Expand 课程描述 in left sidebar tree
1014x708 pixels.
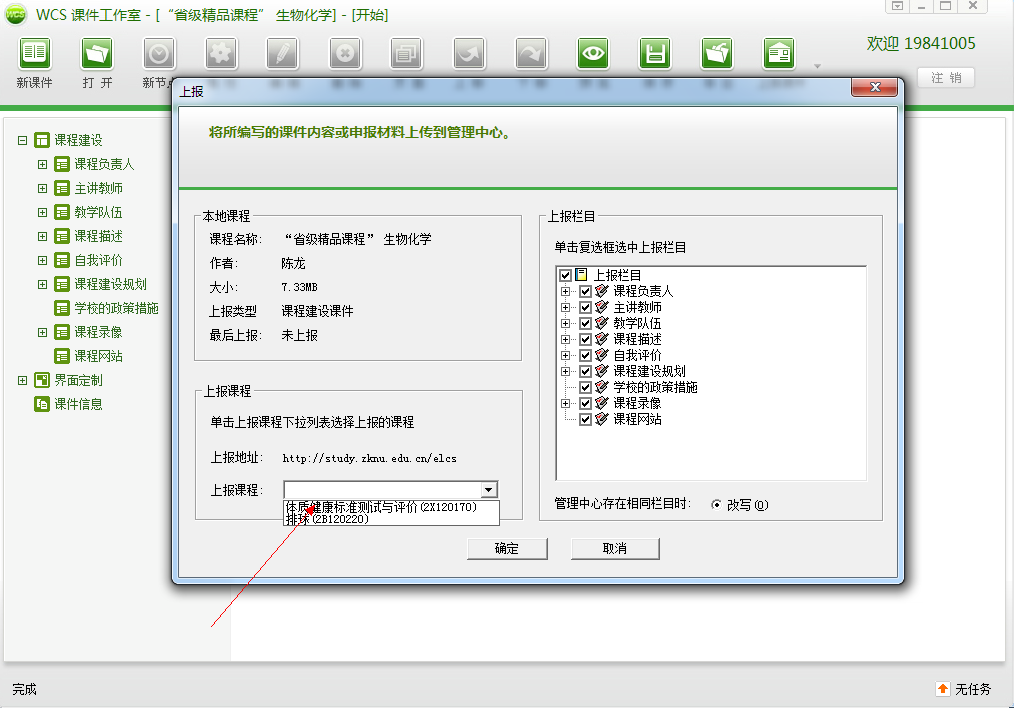click(x=42, y=236)
